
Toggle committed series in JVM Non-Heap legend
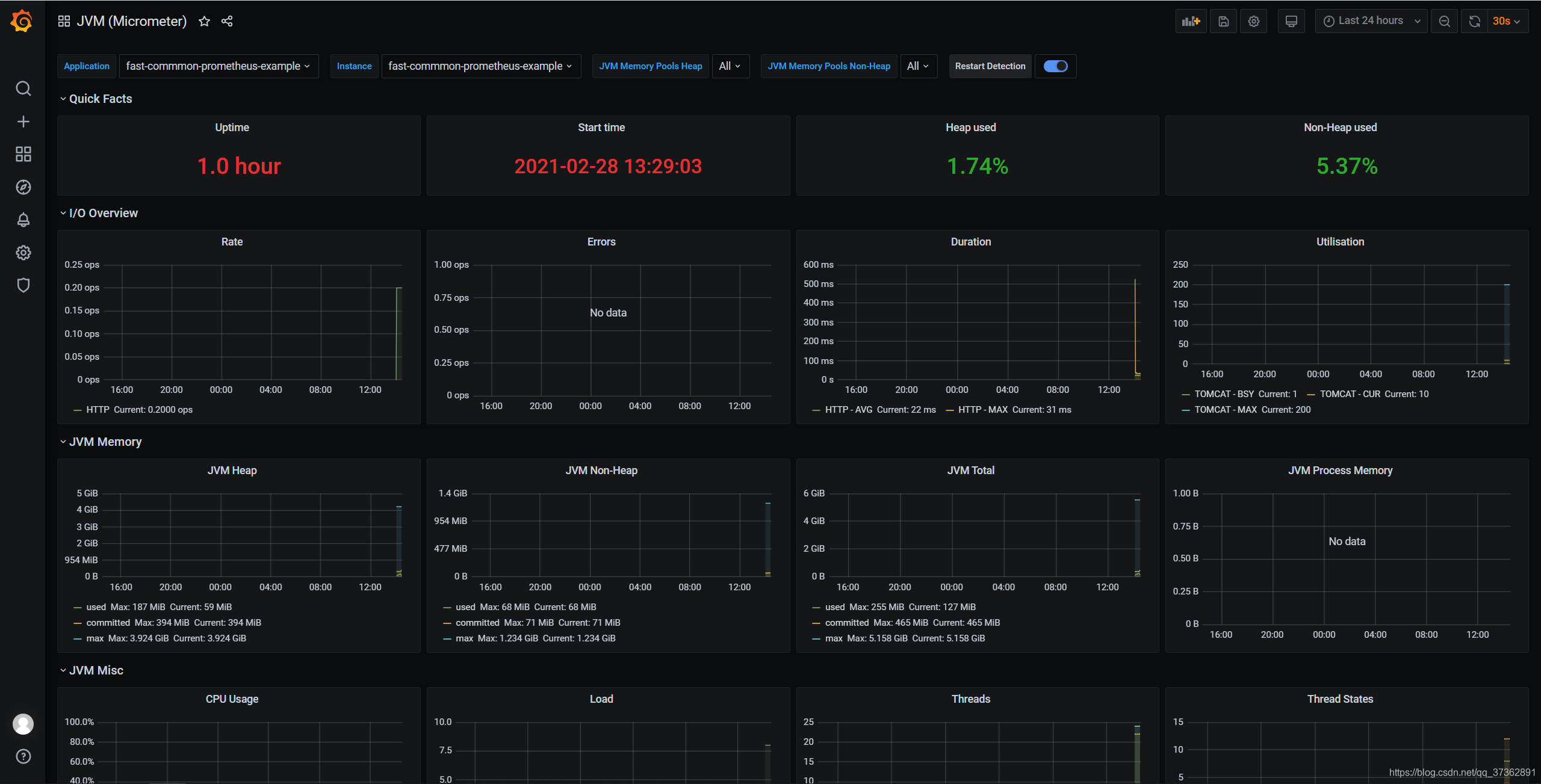pyautogui.click(x=477, y=623)
